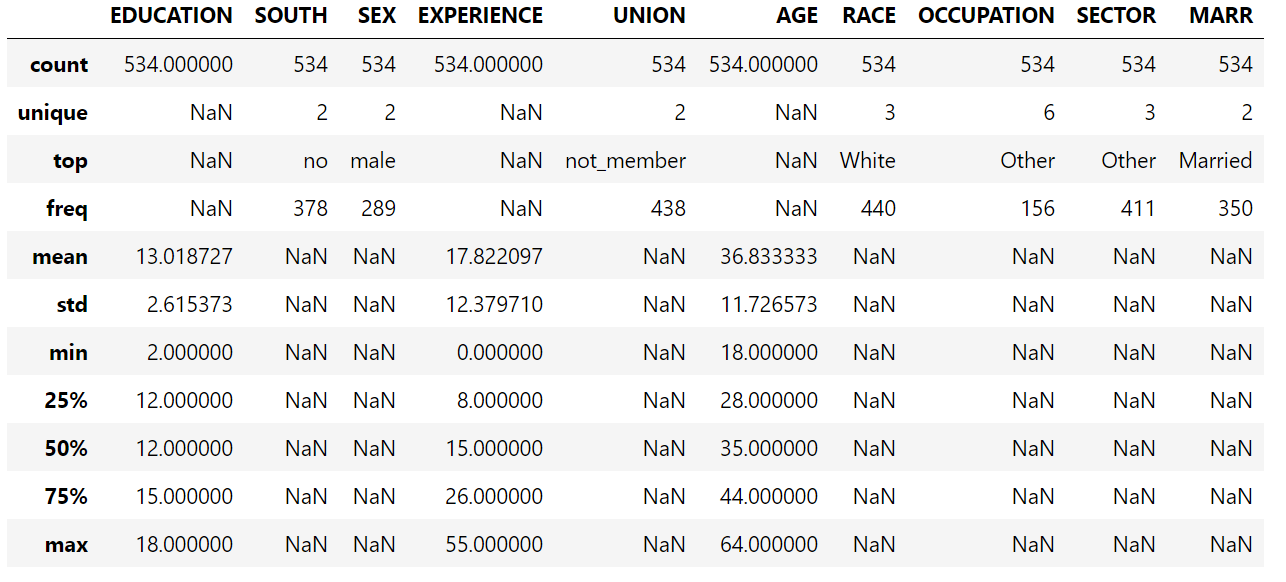This screenshot has width=1286, height=582.
Task: Click the not_member cell under UNION
Action: pyautogui.click(x=625, y=161)
